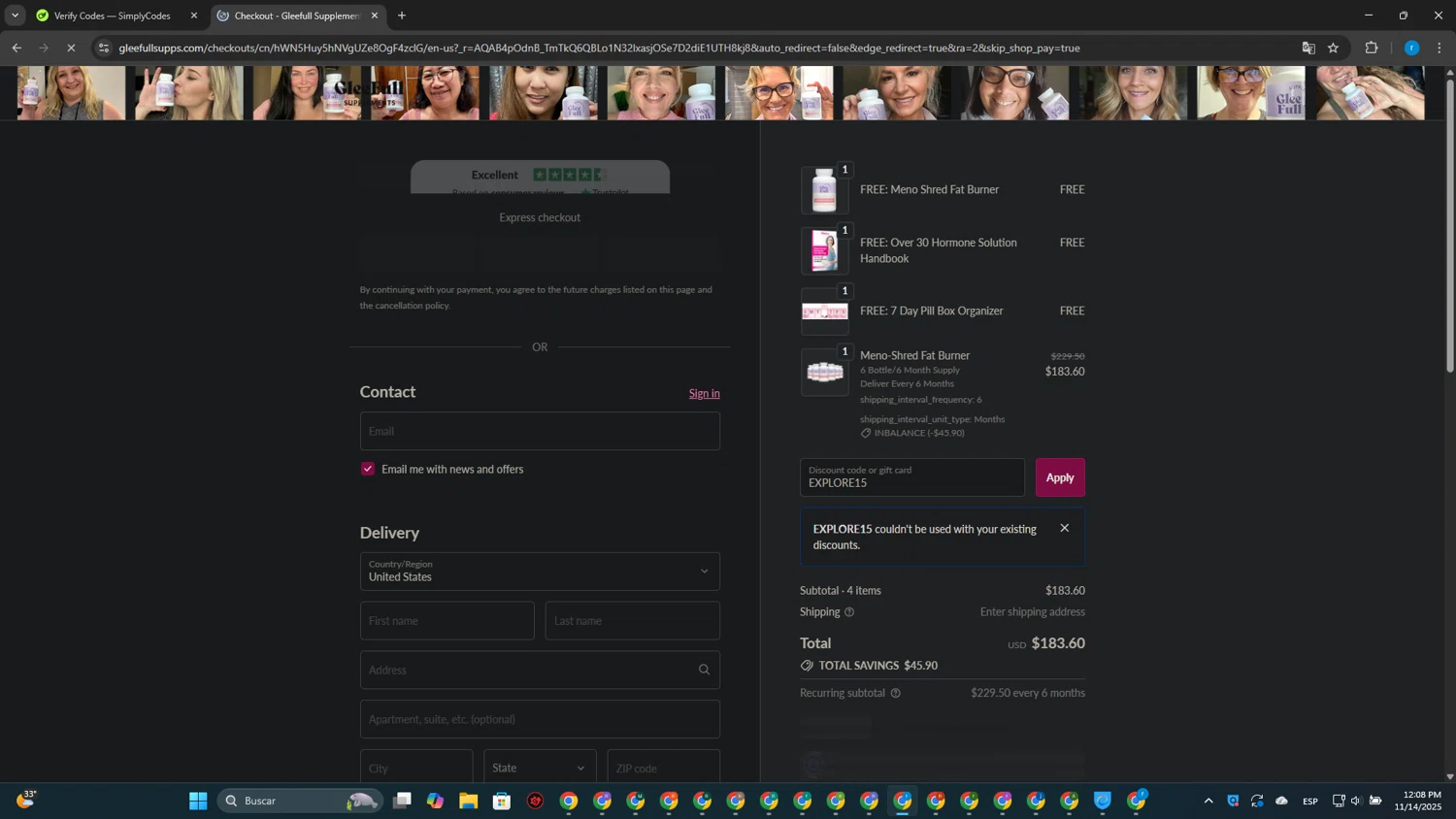Open a new browser tab

pos(402,16)
